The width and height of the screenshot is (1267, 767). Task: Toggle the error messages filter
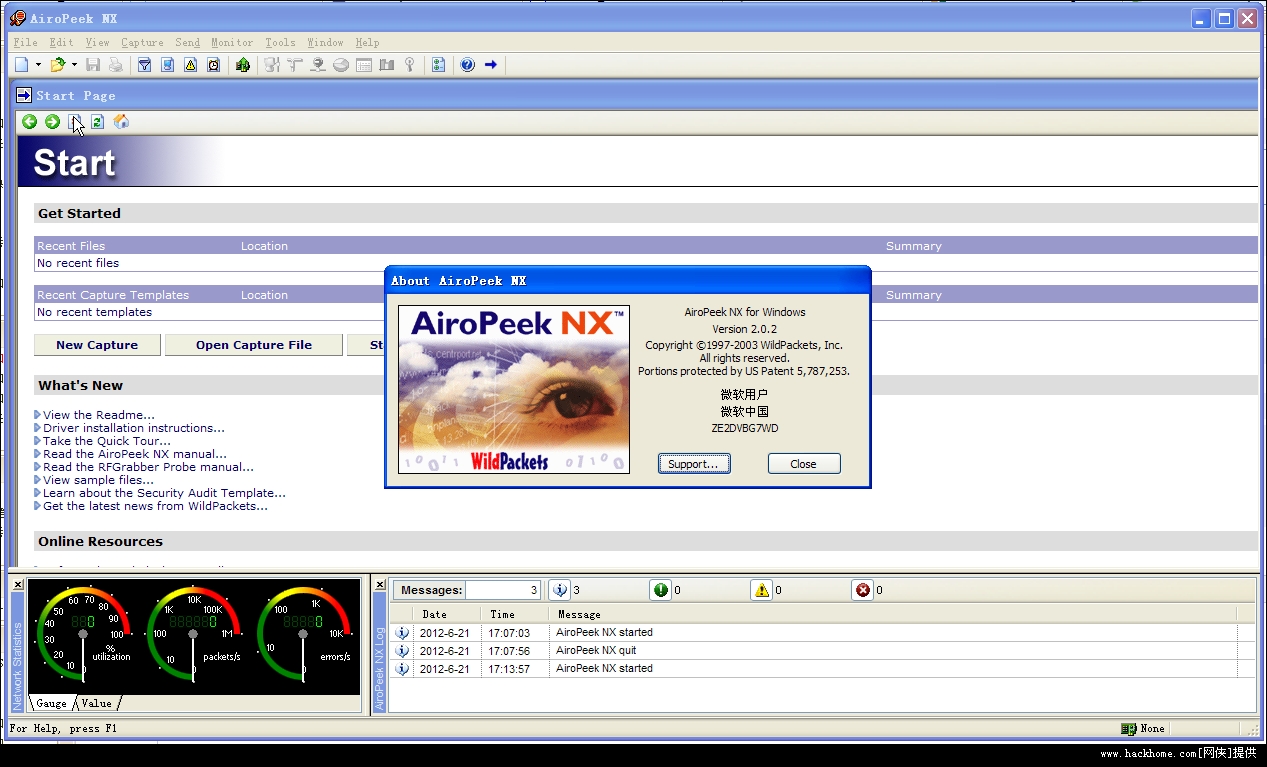[862, 590]
